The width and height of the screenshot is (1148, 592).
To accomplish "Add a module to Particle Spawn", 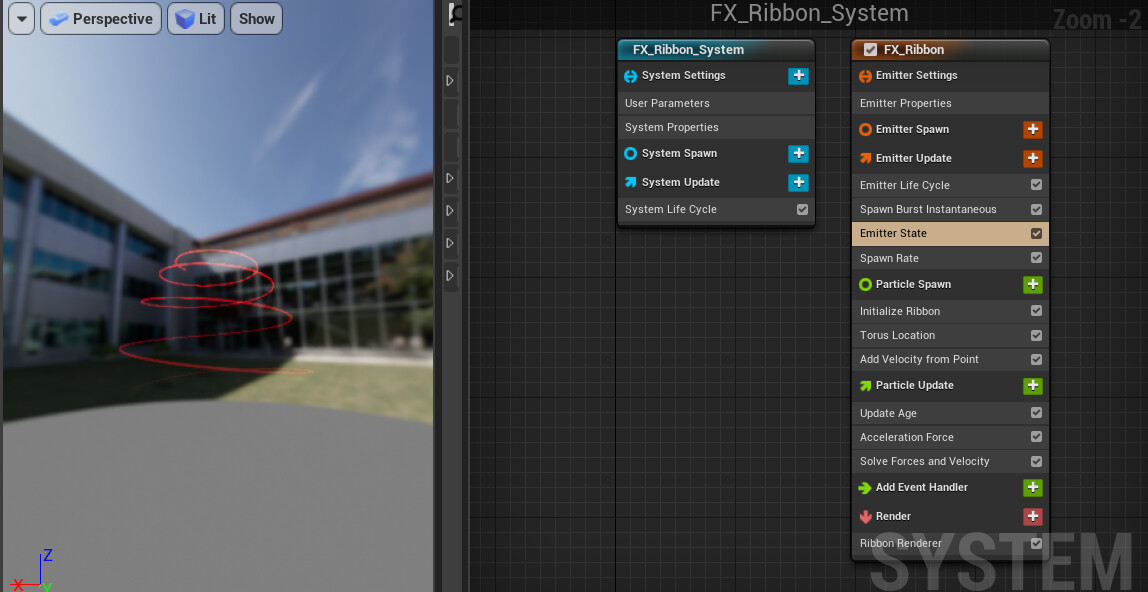I will pos(1032,284).
